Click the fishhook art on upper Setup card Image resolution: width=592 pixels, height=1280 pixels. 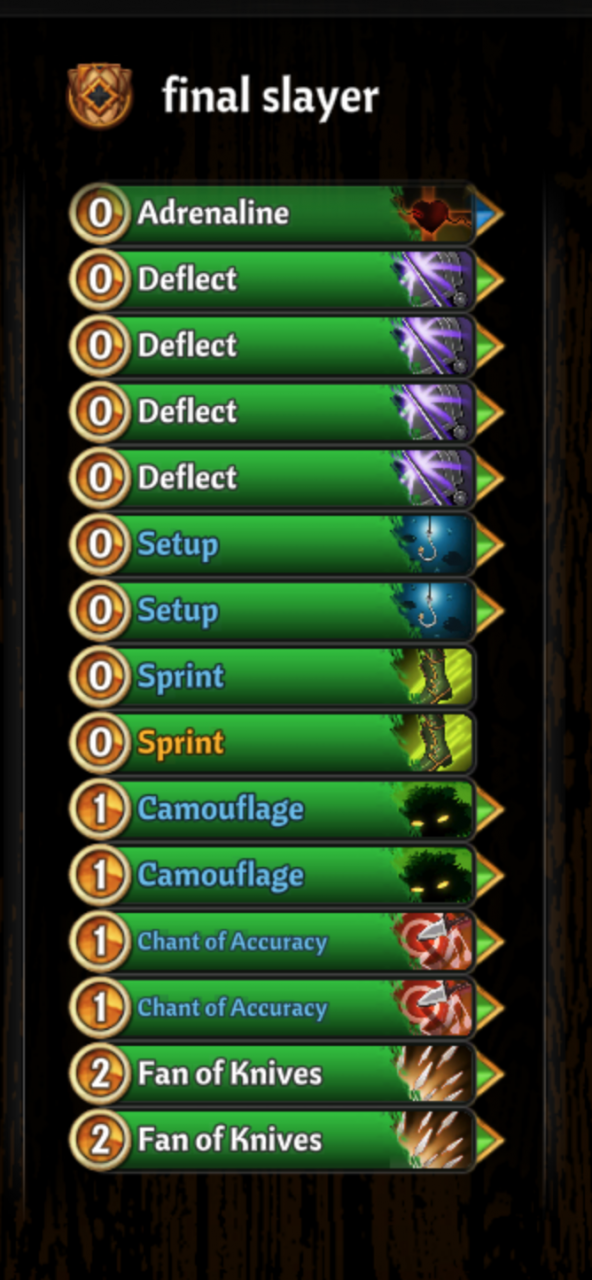tap(432, 545)
